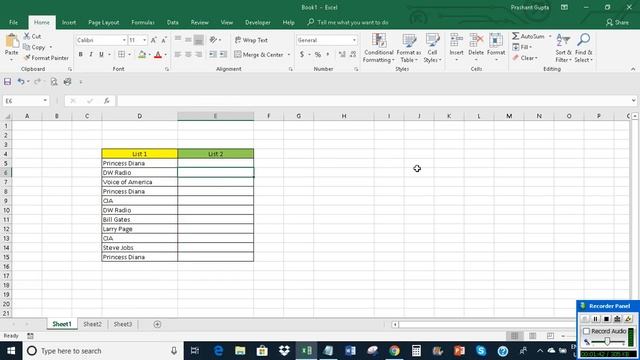640x360 pixels.
Task: Click the Undo arrow
Action: [x=21, y=82]
